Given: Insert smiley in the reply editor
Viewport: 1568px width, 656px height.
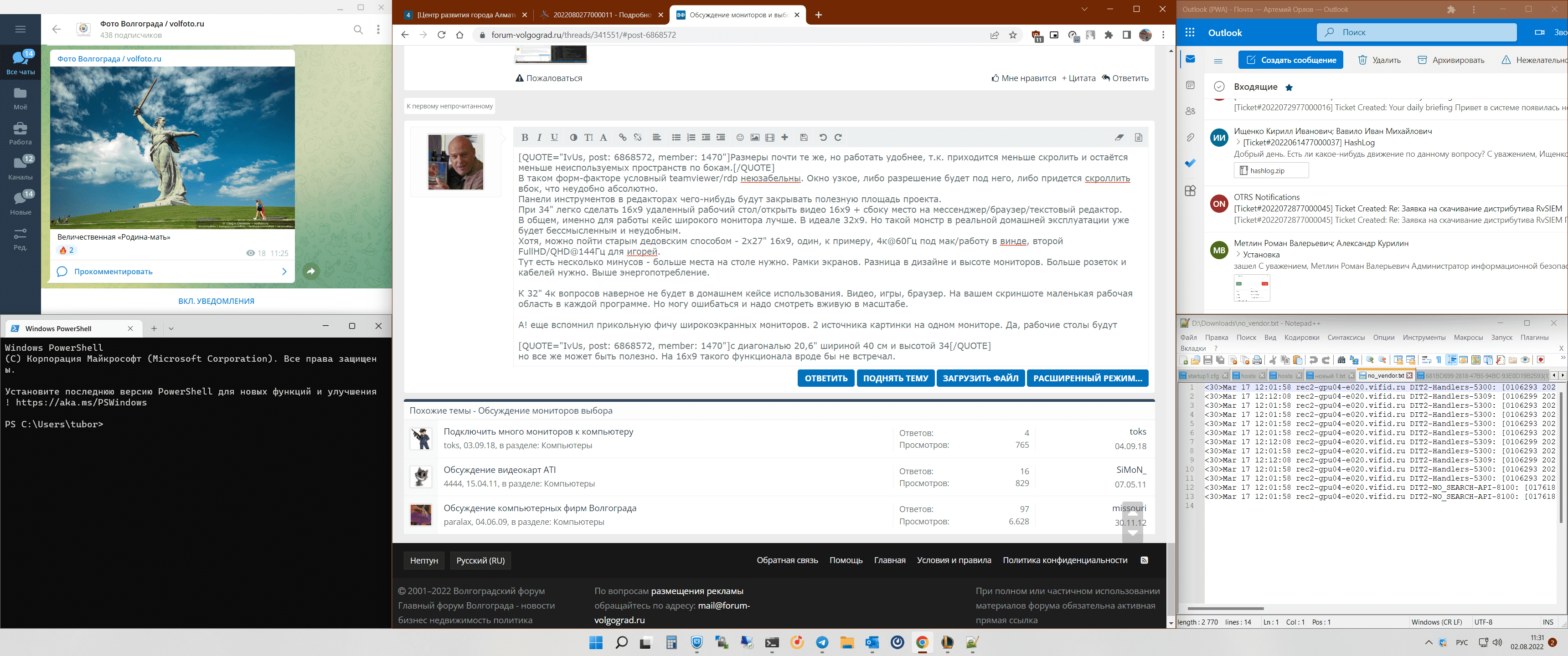Looking at the screenshot, I should tap(740, 138).
